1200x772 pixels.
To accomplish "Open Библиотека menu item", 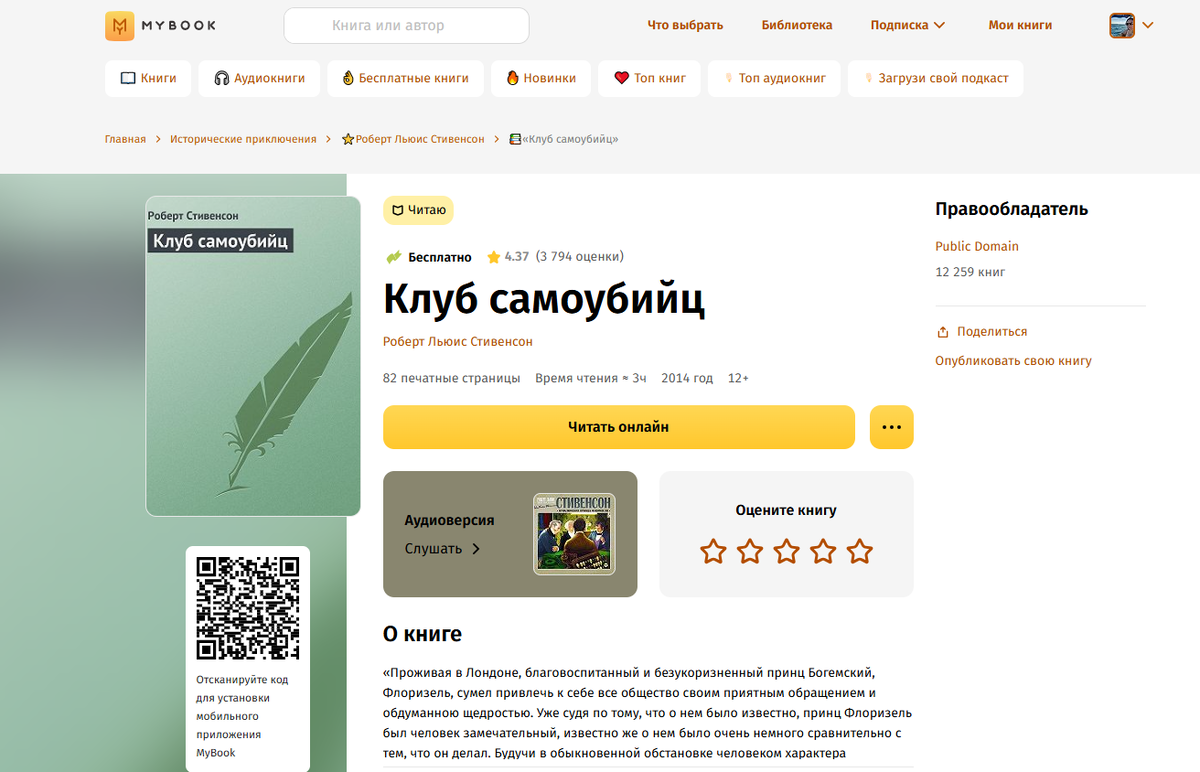I will [797, 25].
